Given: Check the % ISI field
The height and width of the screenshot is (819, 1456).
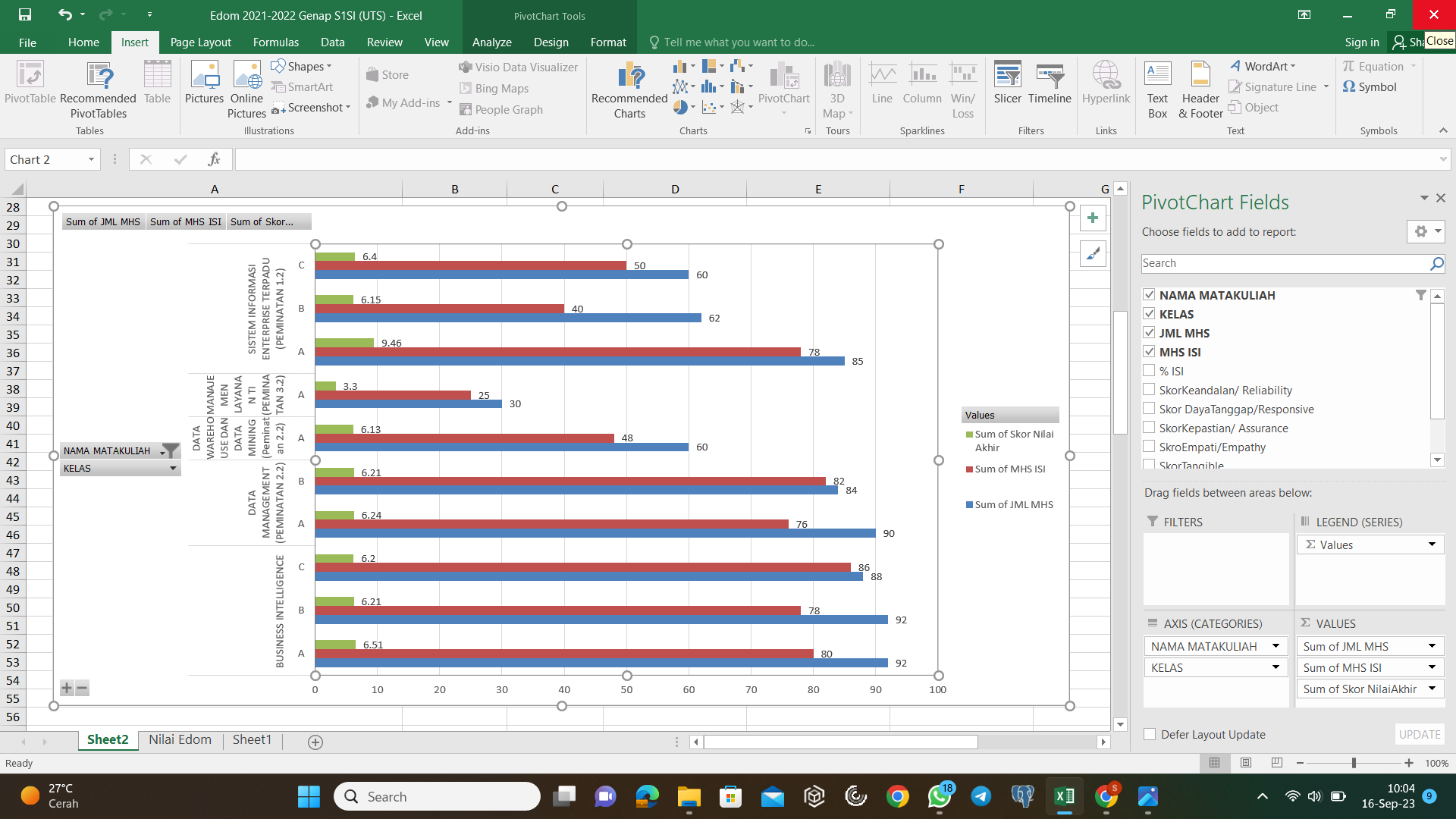Looking at the screenshot, I should (1149, 371).
